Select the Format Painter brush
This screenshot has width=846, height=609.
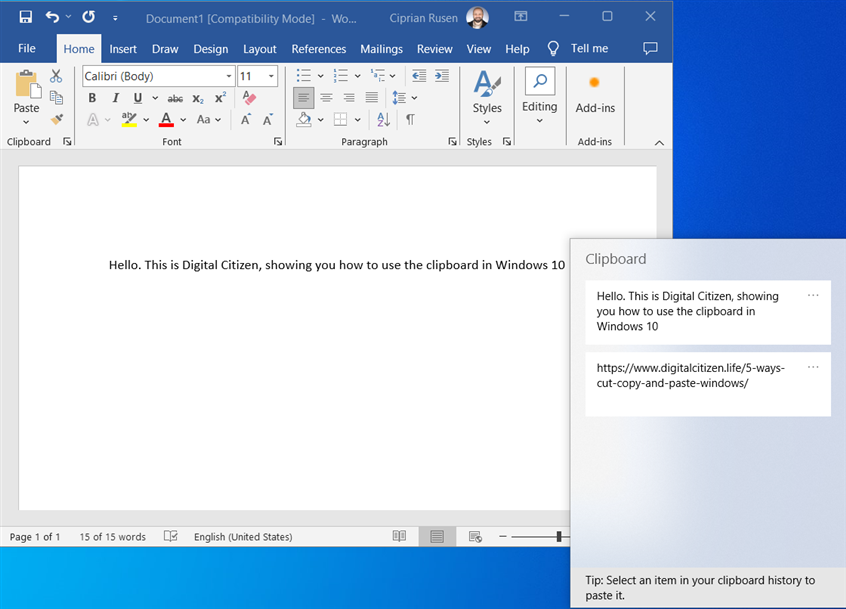pyautogui.click(x=56, y=119)
